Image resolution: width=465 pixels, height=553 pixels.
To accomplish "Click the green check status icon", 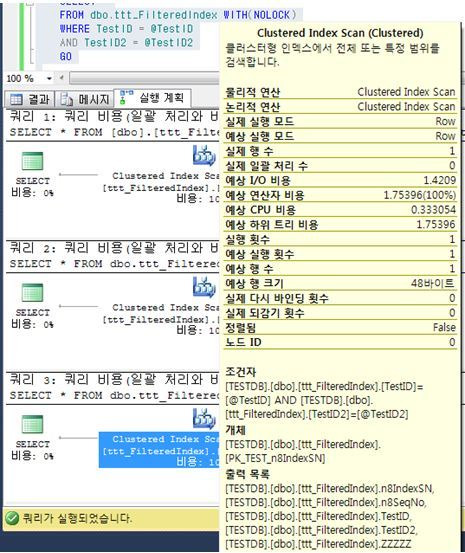I will coord(12,518).
